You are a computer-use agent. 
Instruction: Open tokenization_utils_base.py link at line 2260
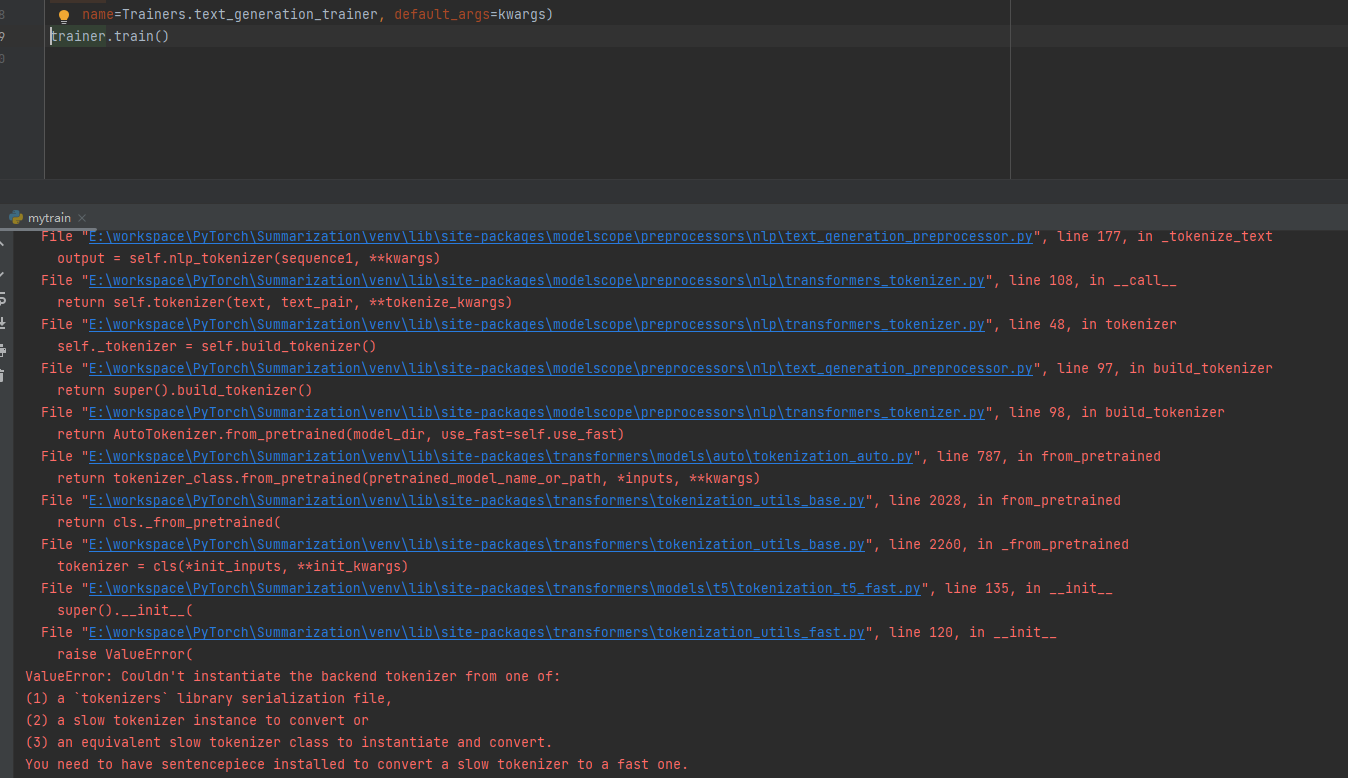(x=477, y=545)
